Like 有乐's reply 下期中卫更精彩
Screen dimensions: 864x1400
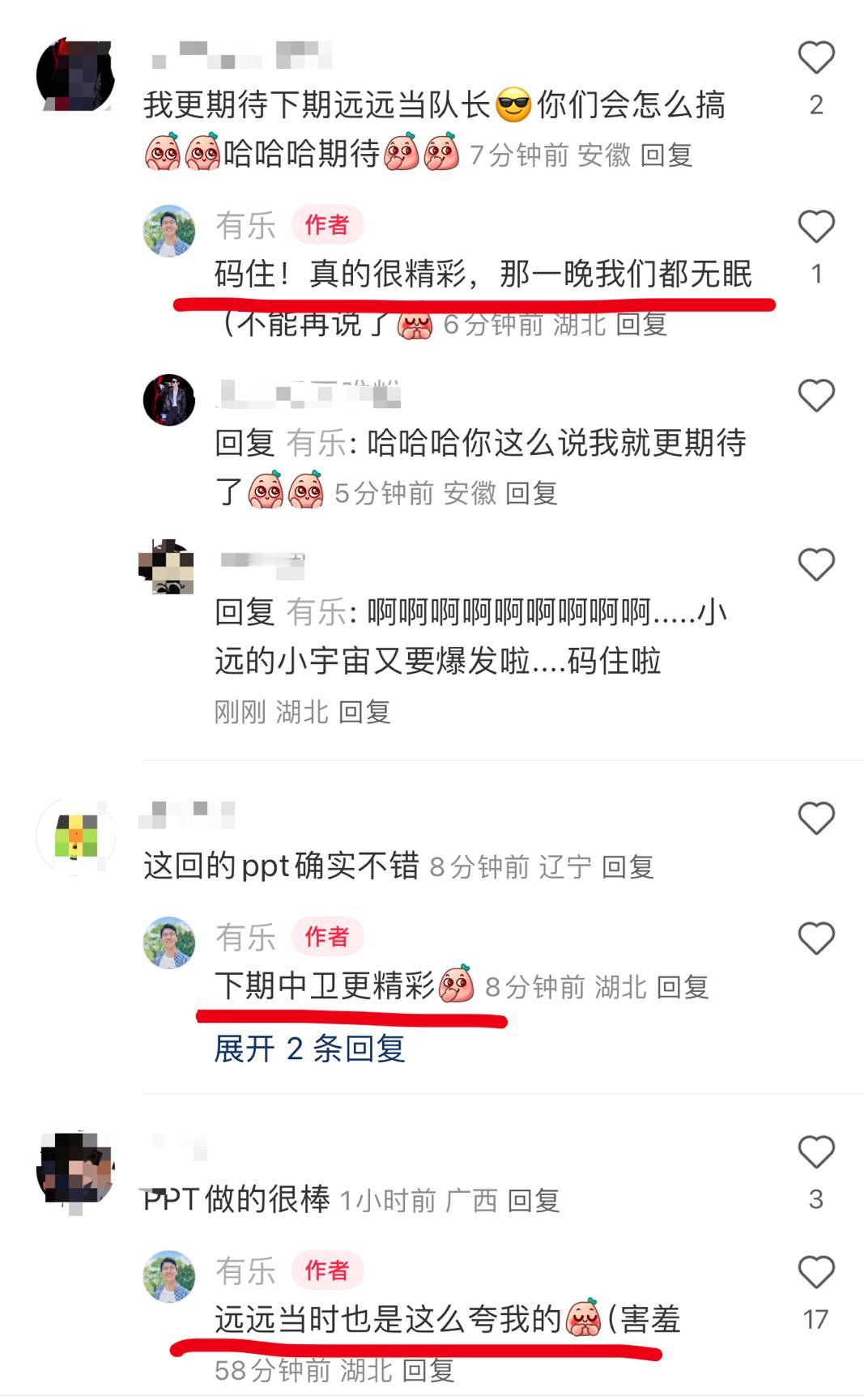pos(815,939)
